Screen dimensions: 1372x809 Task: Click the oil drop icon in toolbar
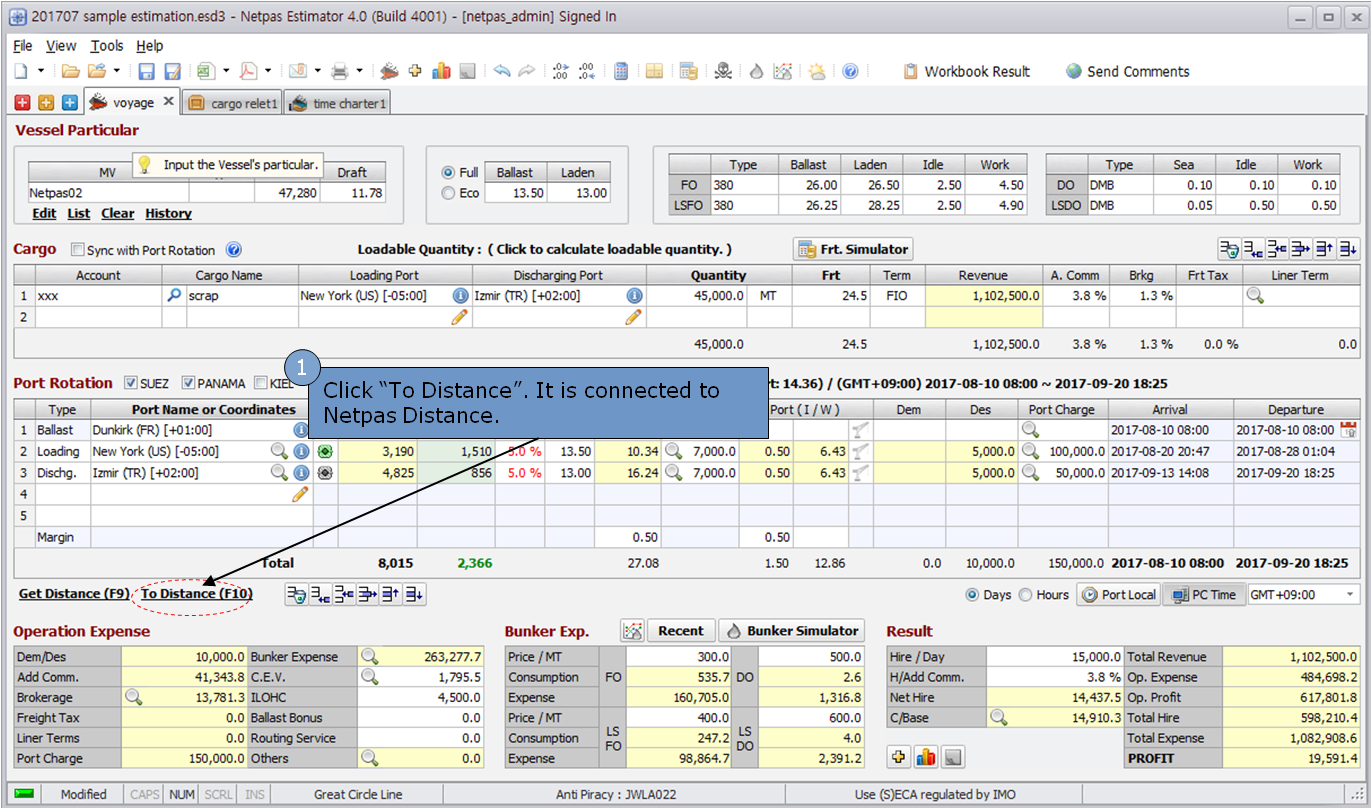click(757, 71)
